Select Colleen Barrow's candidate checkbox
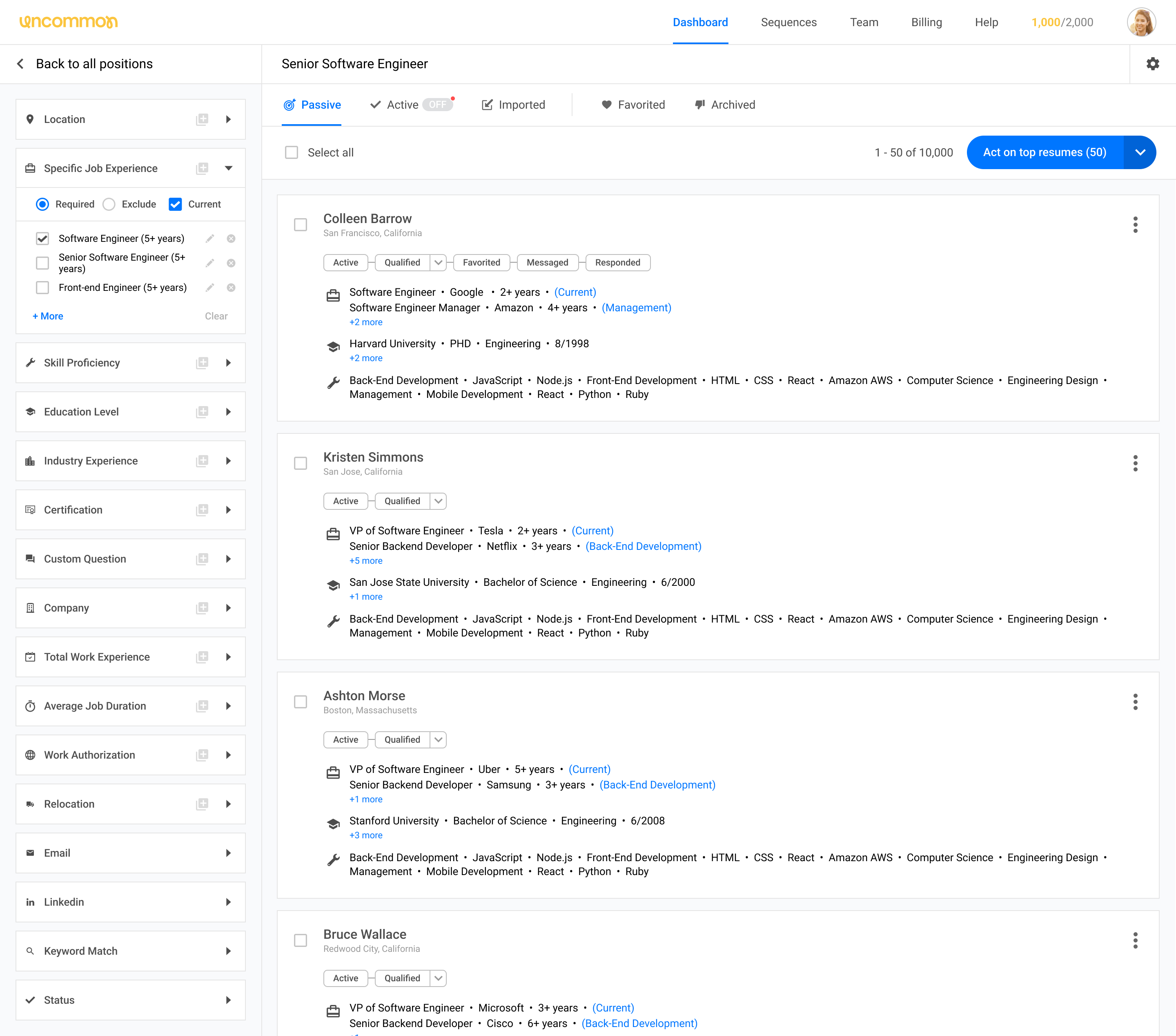 300,224
